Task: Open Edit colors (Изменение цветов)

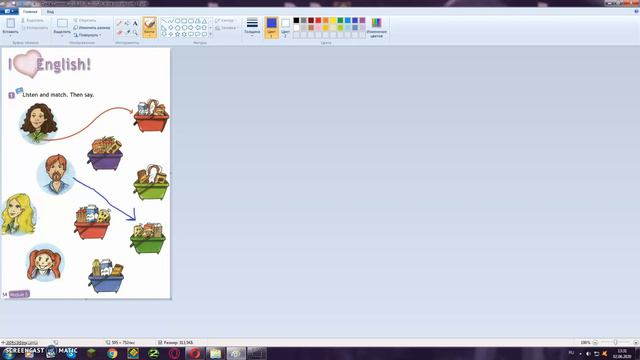Action: coord(376,28)
